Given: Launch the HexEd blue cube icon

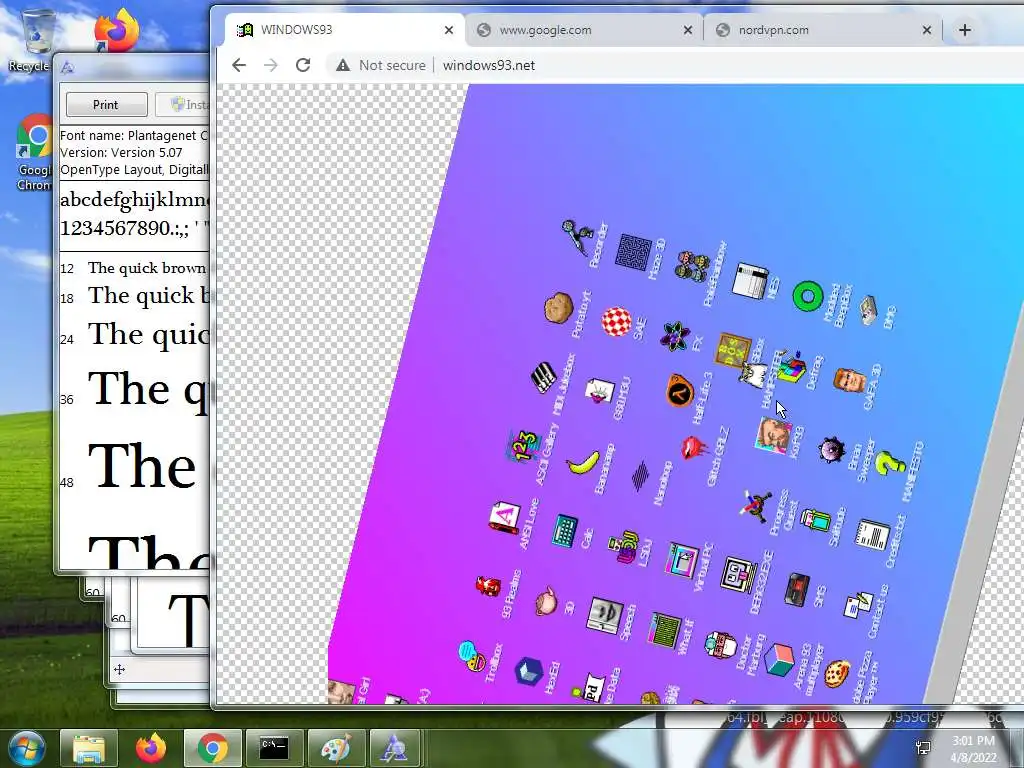Looking at the screenshot, I should (x=529, y=671).
